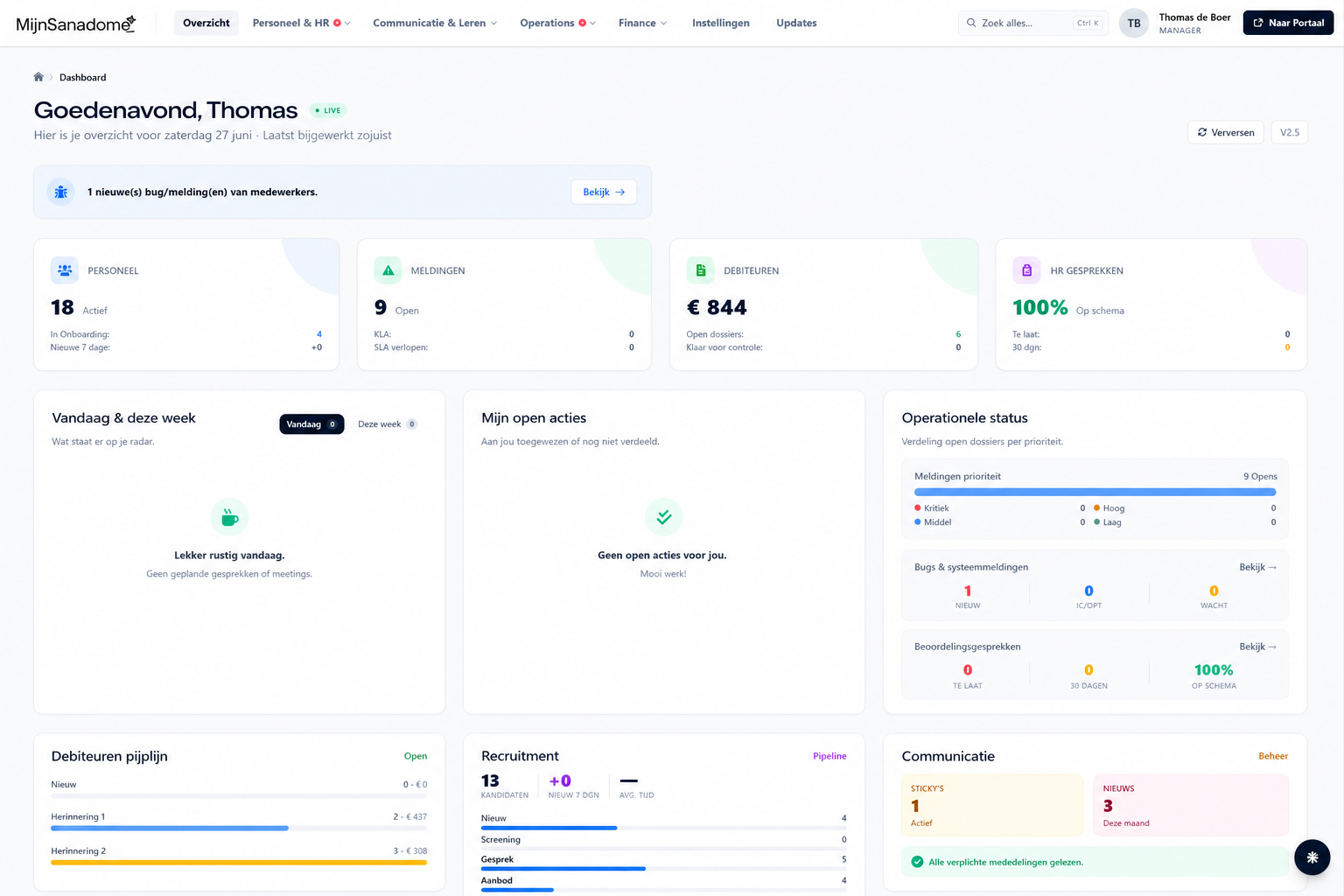Viewport: 1344px width, 896px height.
Task: Click the bug icon in notification banner
Action: tap(60, 192)
